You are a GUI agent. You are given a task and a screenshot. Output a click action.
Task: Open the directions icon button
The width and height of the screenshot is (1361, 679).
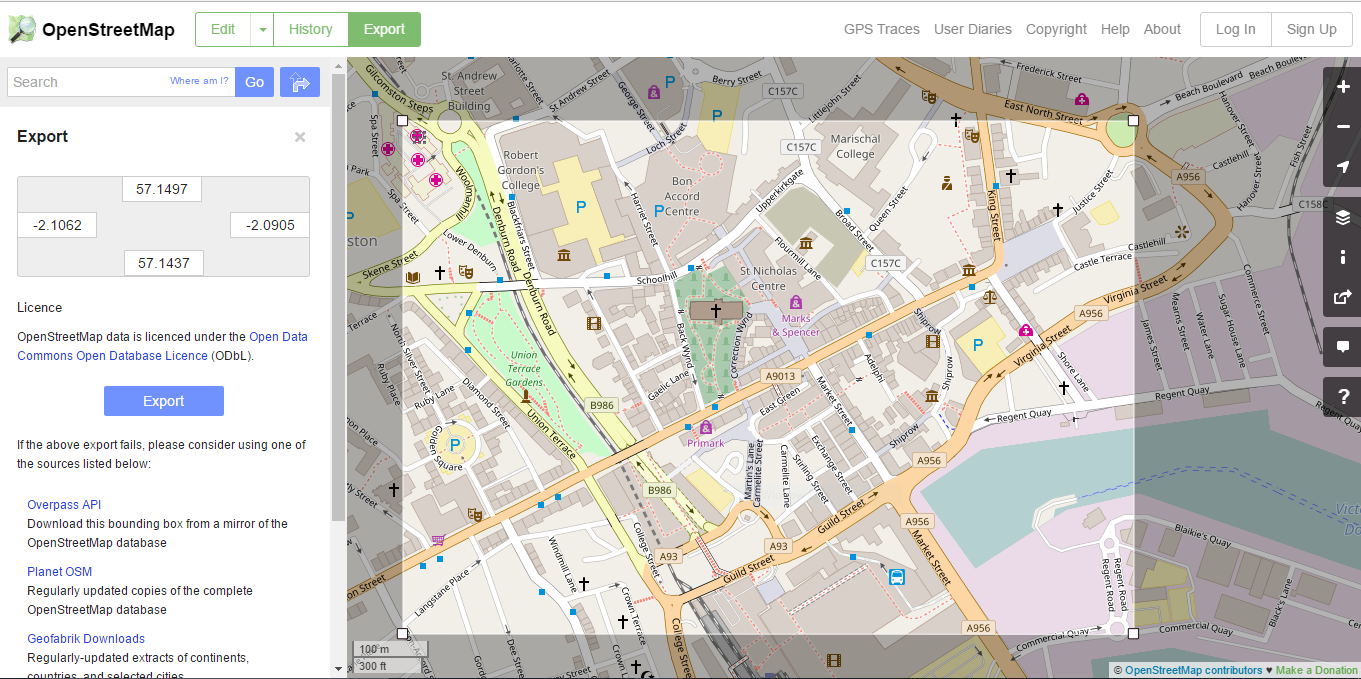[x=300, y=82]
